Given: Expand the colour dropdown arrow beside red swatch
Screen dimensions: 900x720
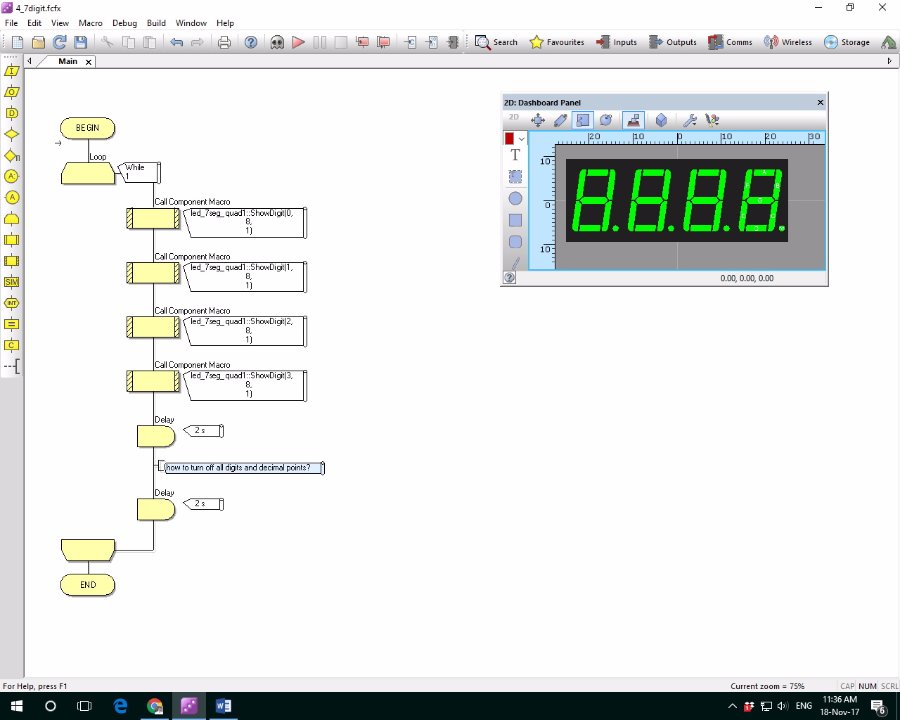Looking at the screenshot, I should [522, 139].
